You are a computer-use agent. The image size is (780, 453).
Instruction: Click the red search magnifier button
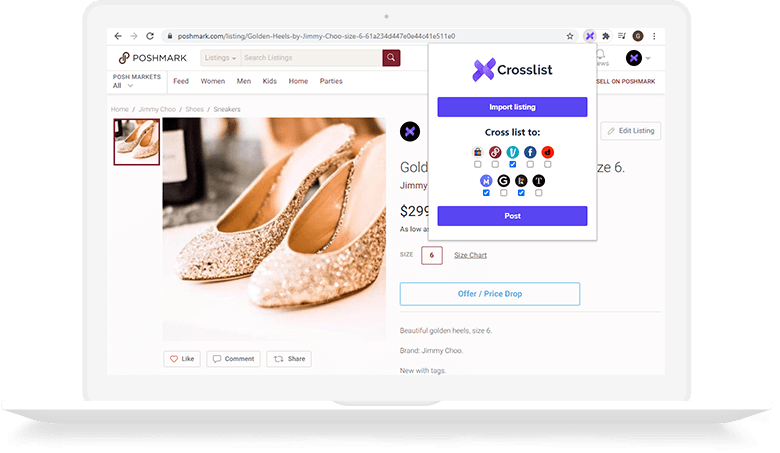coord(391,58)
